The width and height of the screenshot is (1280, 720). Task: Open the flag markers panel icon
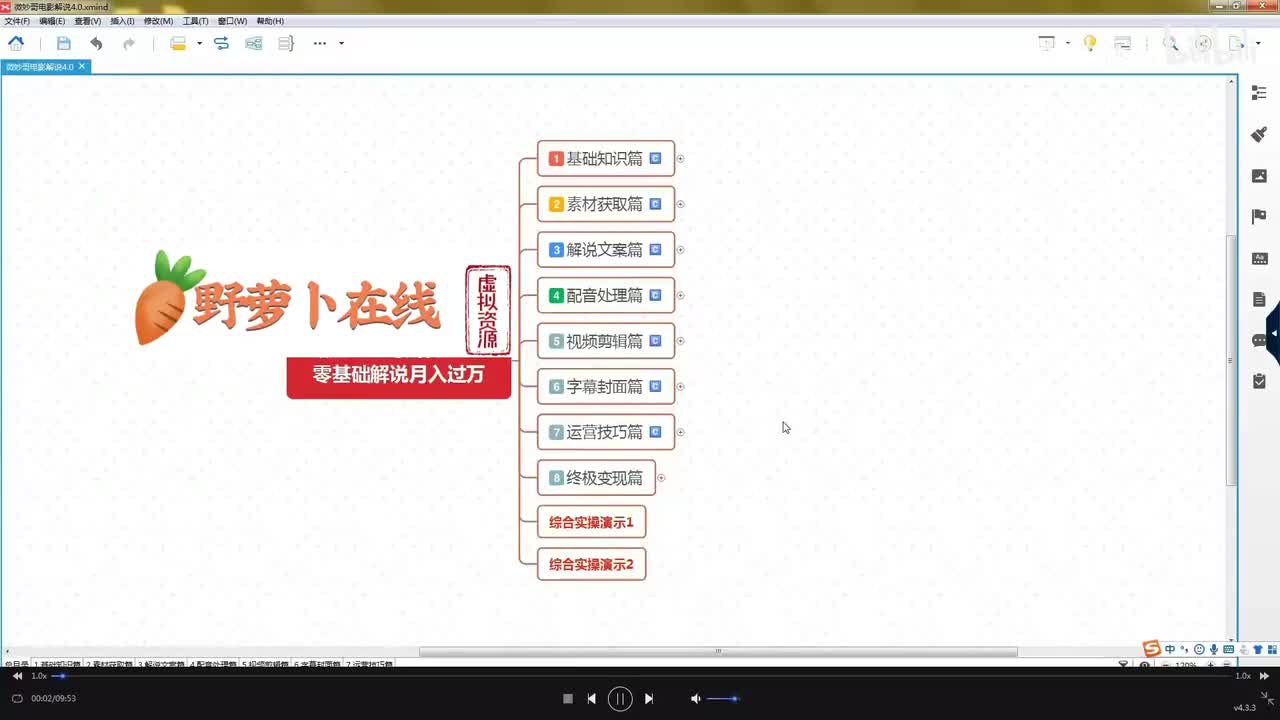point(1259,216)
